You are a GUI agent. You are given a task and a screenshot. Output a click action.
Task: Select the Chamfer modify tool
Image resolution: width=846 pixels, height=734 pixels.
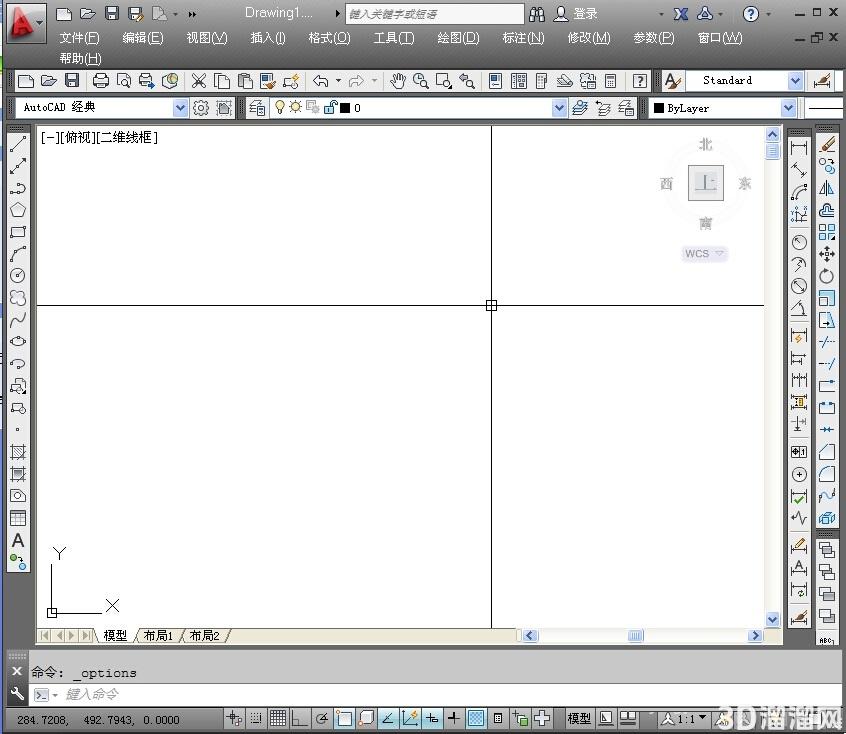[827, 451]
